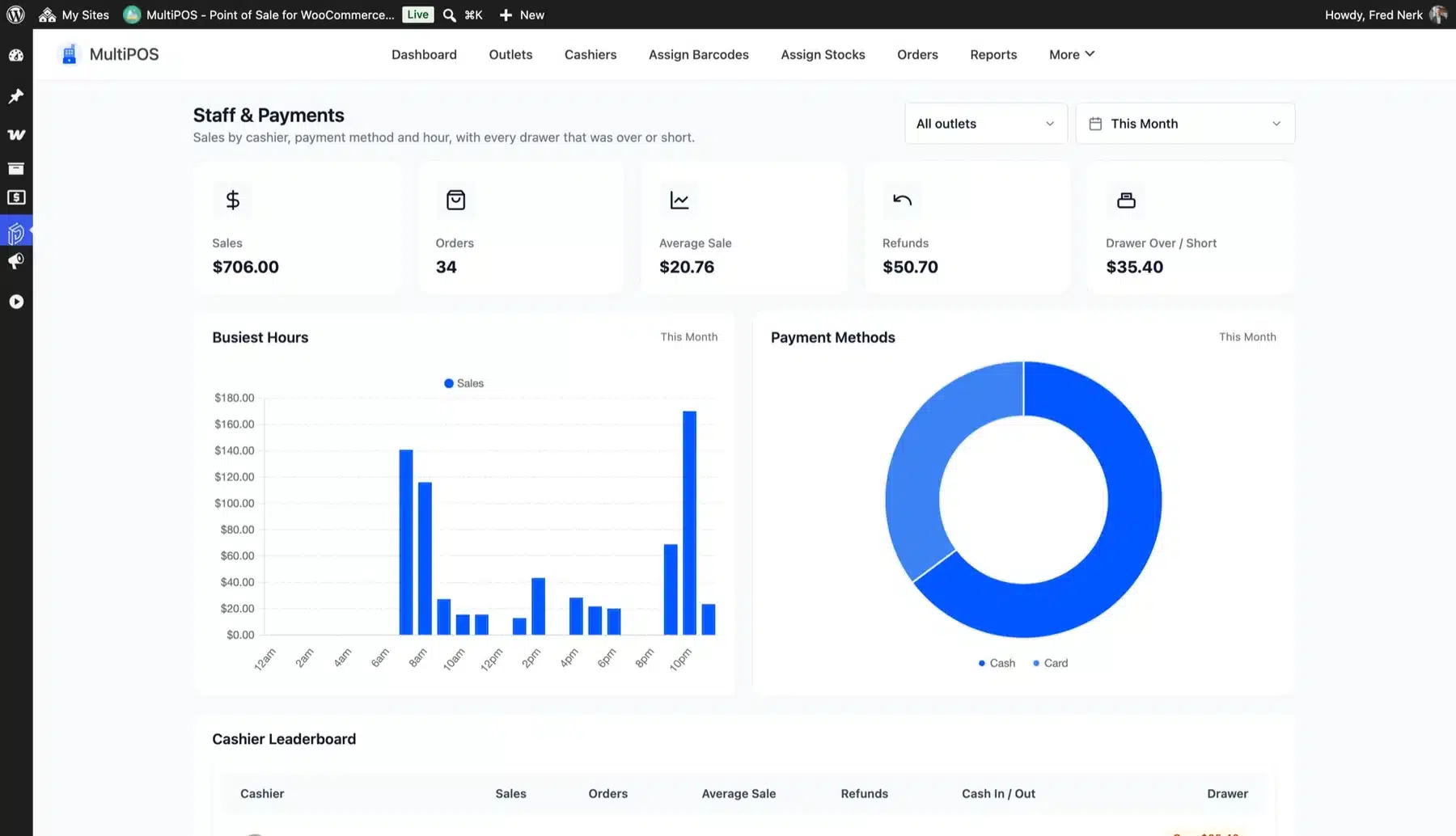
Task: Open the My Sites menu
Action: (x=74, y=15)
